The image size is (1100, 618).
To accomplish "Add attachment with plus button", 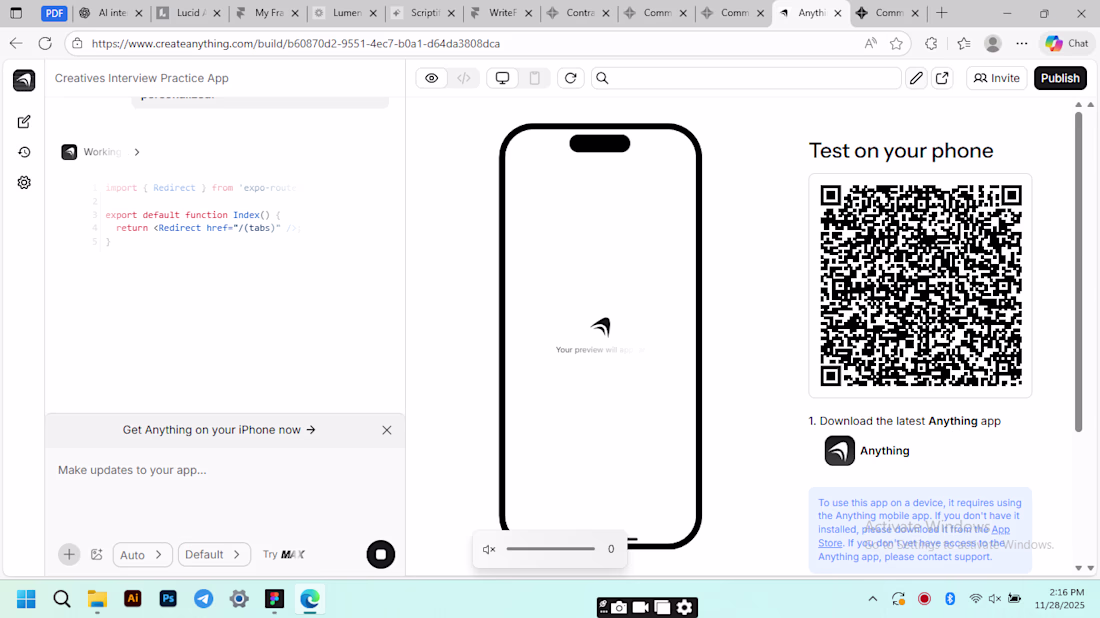I will click(x=69, y=554).
